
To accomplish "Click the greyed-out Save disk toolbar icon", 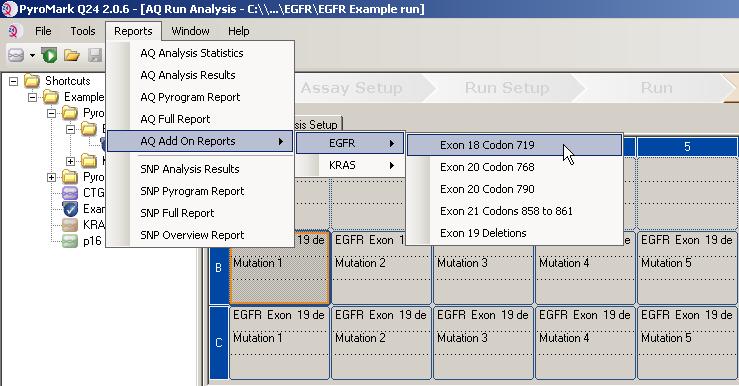I will [95, 55].
